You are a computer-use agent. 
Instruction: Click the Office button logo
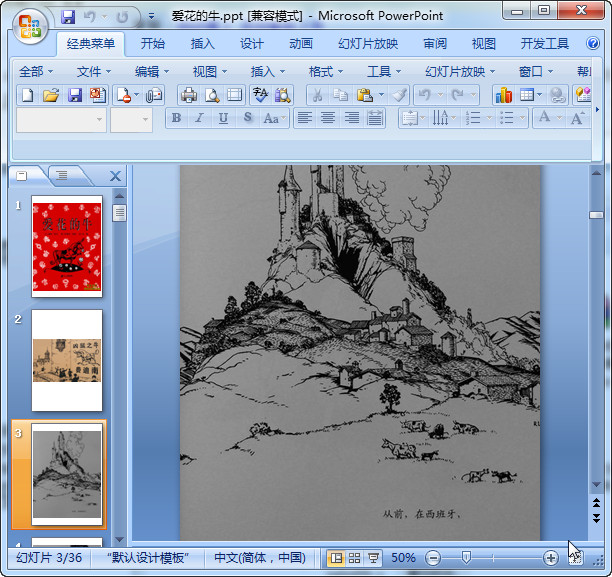point(28,25)
